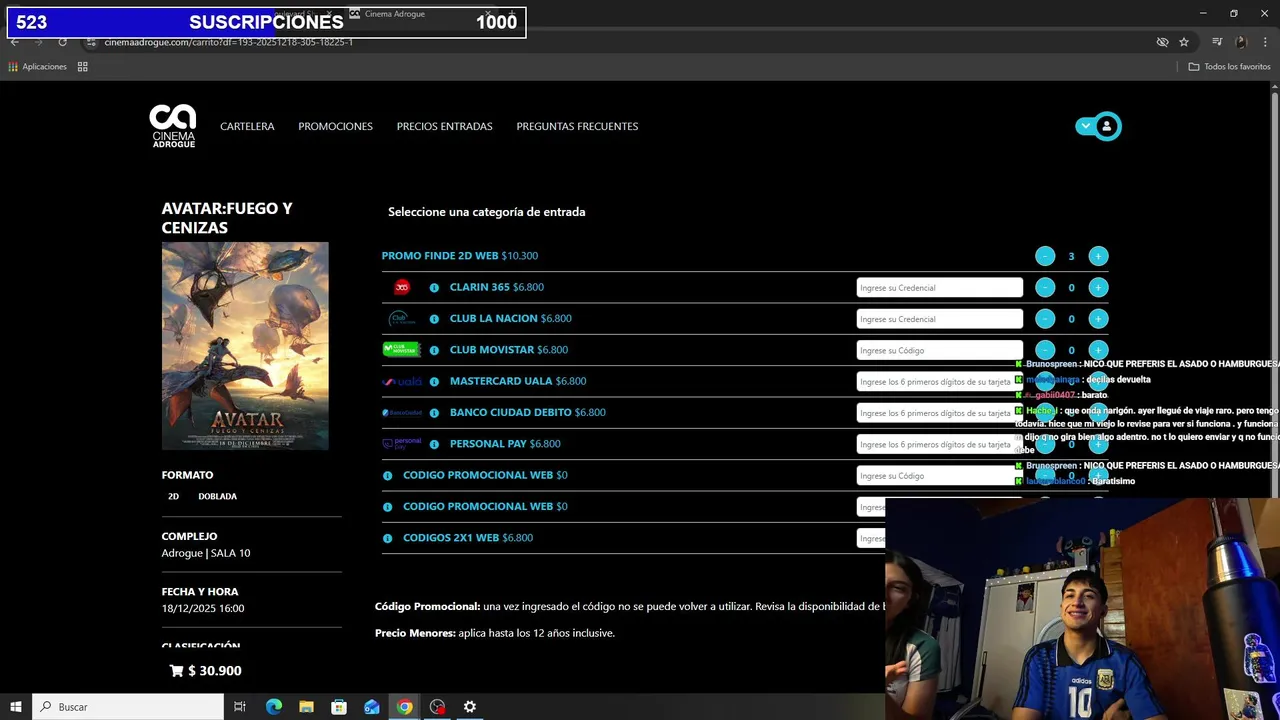This screenshot has width=1280, height=720.
Task: Open Chrome profile avatar
Action: (x=1241, y=42)
